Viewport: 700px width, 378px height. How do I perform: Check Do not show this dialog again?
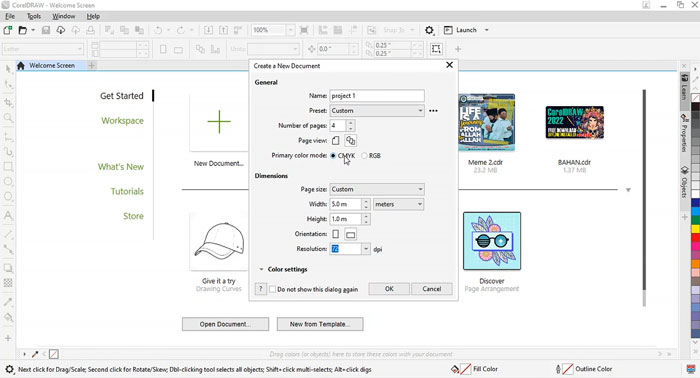[272, 289]
